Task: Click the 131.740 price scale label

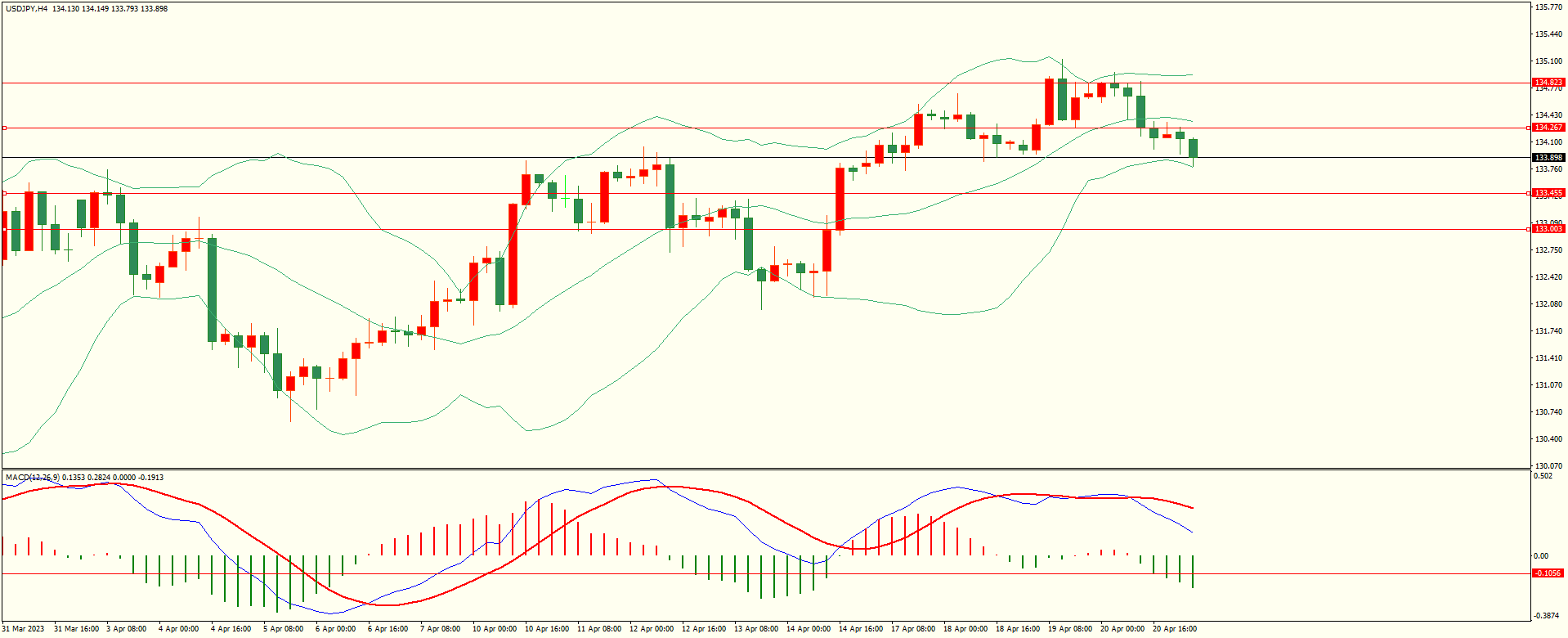Action: (x=1548, y=331)
